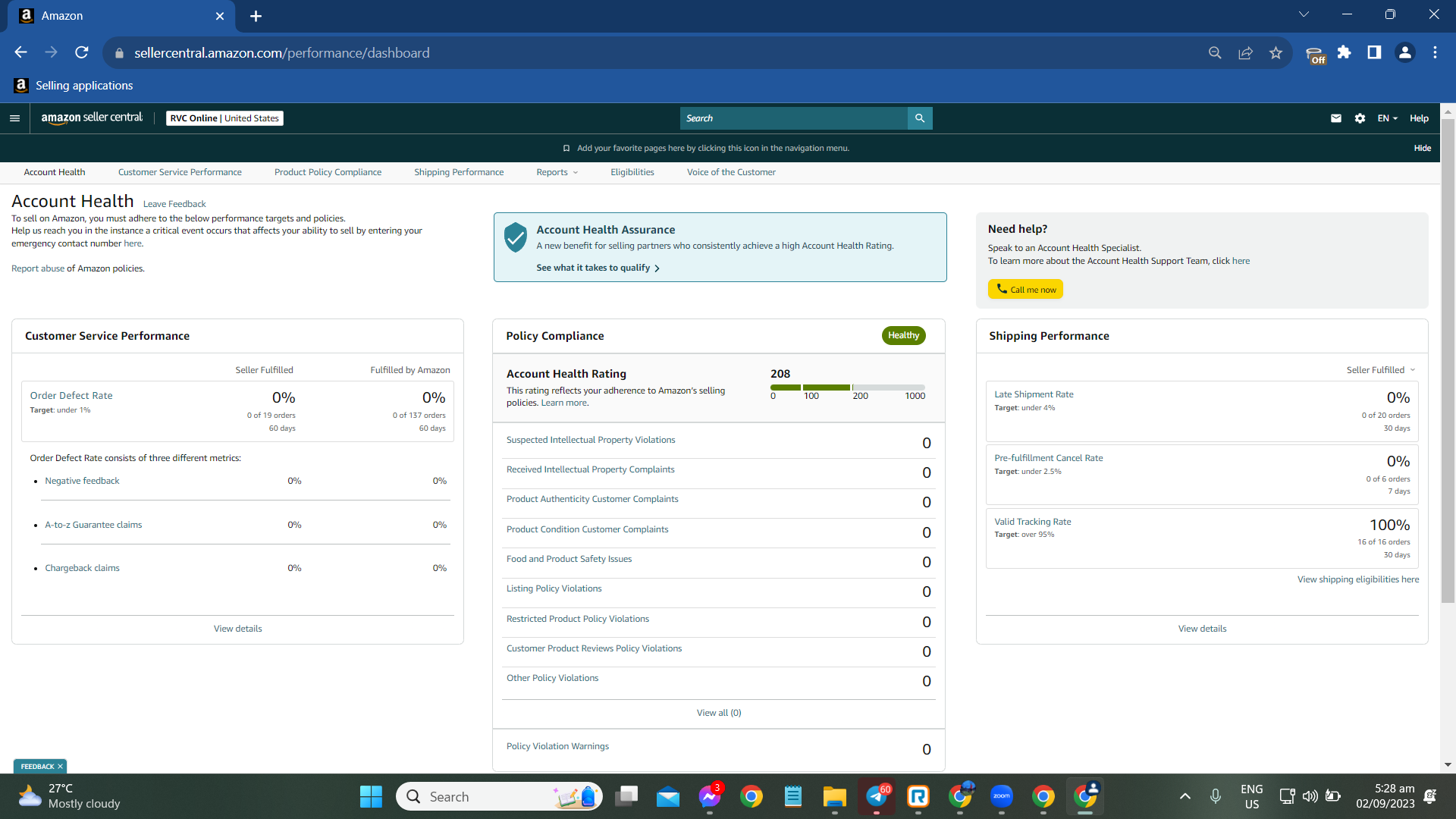Bookmark this page with star icon
This screenshot has width=1456, height=819.
tap(1276, 52)
